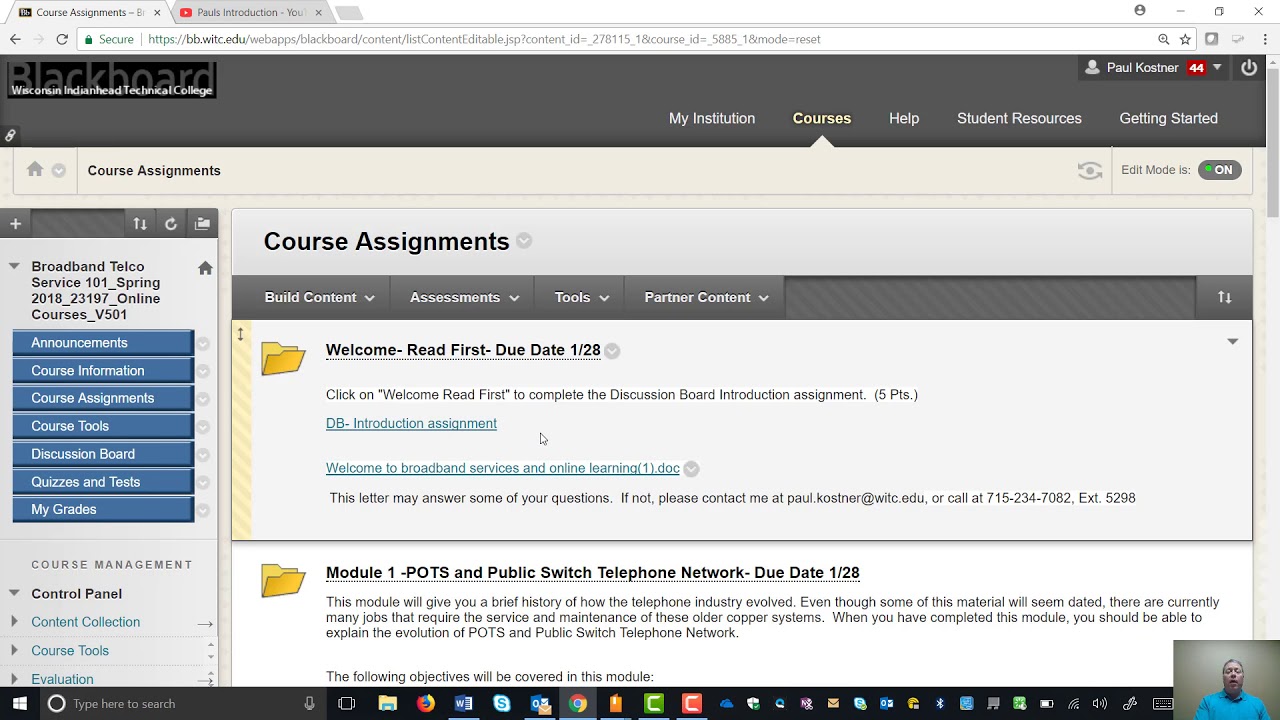Click the keyboard reordering icon on content toolbar
The width and height of the screenshot is (1280, 720).
(x=1224, y=297)
